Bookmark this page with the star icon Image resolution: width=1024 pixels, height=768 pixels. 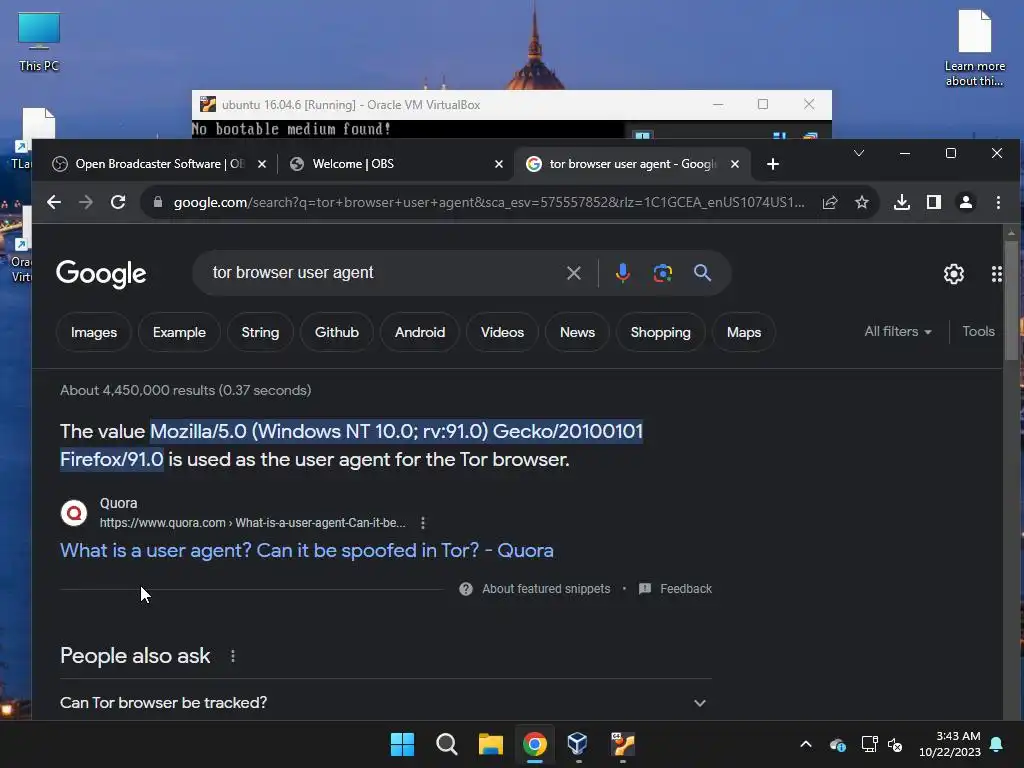(862, 202)
